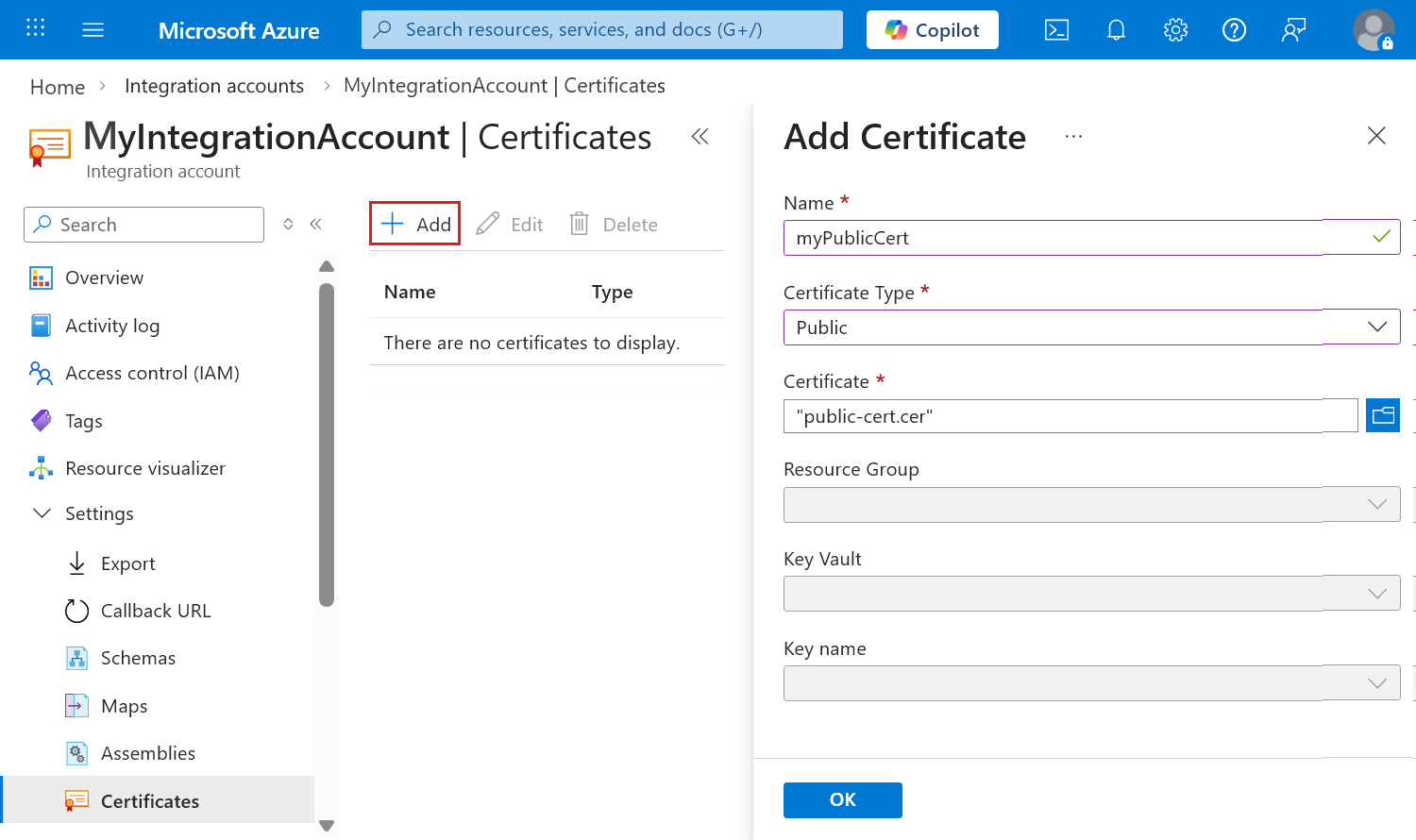Focus the global search resources box

[x=602, y=30]
